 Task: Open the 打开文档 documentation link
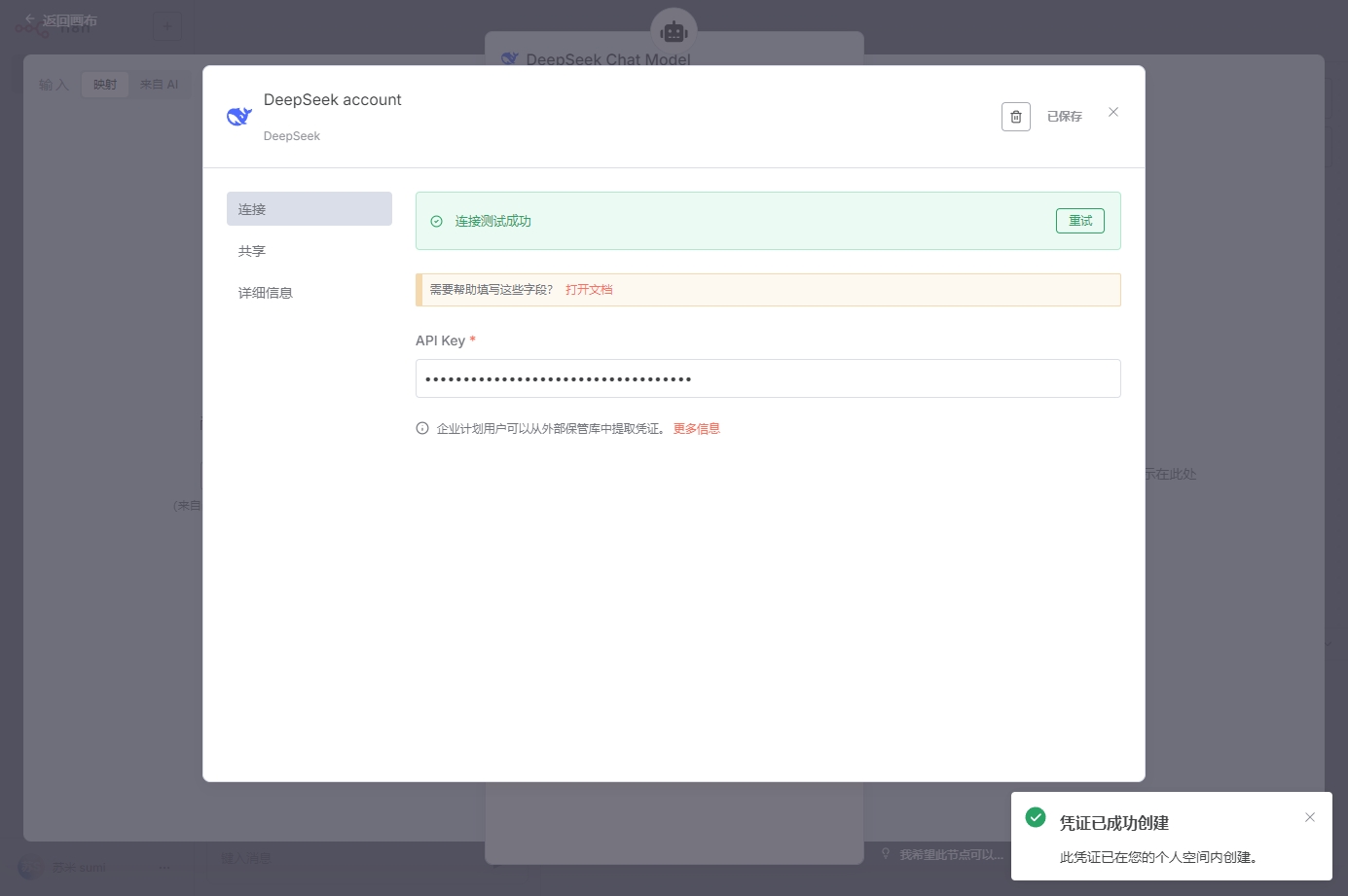tap(589, 290)
